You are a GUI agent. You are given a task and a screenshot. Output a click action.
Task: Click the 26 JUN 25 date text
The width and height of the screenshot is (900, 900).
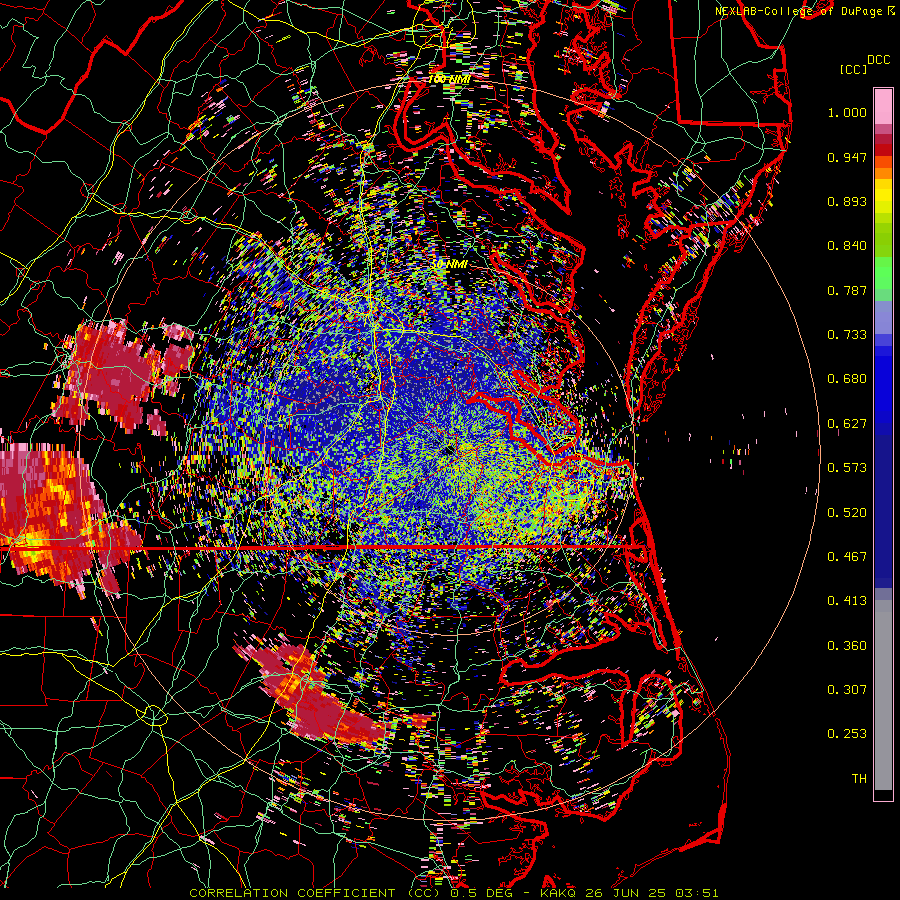[626, 893]
